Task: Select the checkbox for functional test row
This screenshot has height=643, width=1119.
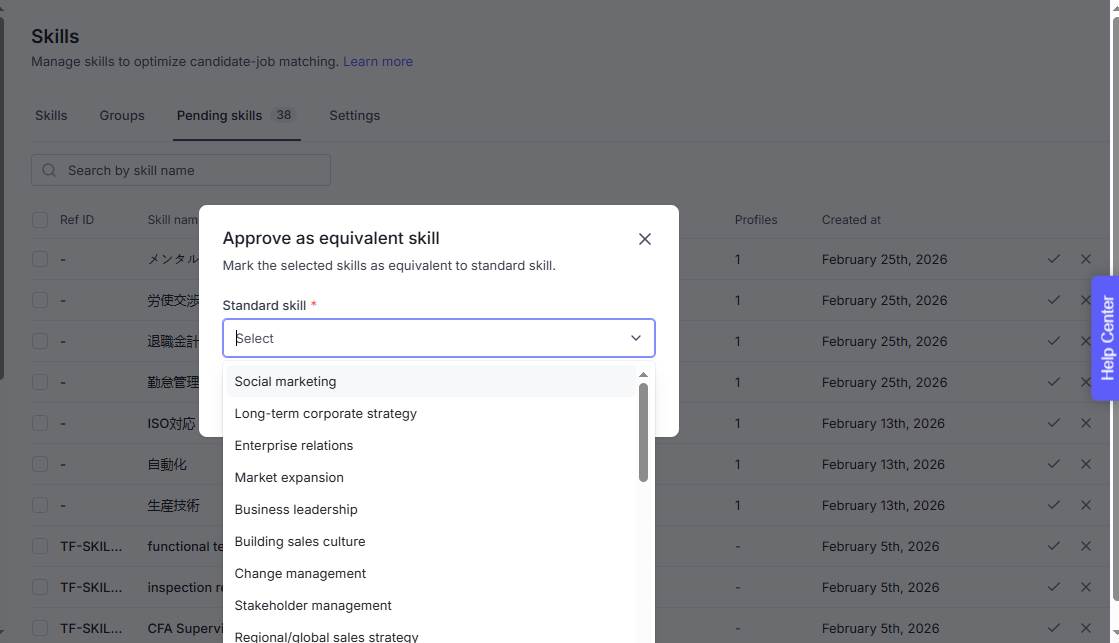Action: point(40,546)
